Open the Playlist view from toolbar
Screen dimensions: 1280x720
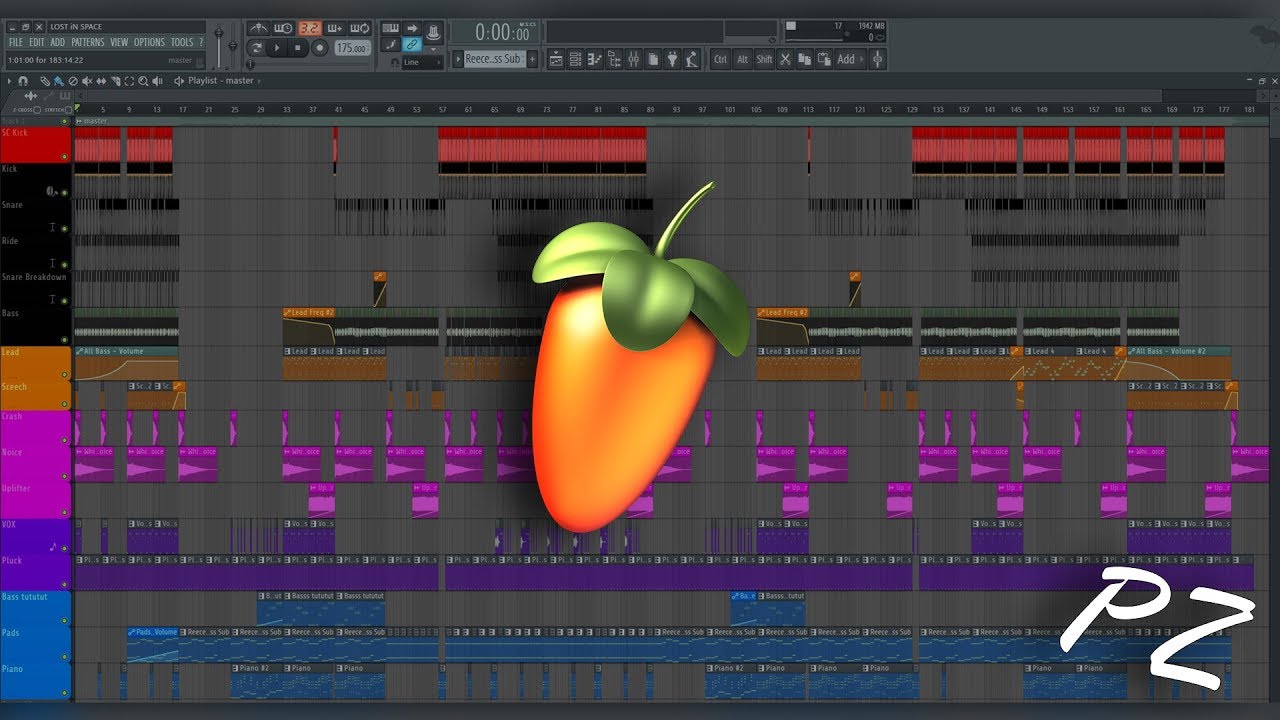pos(557,59)
